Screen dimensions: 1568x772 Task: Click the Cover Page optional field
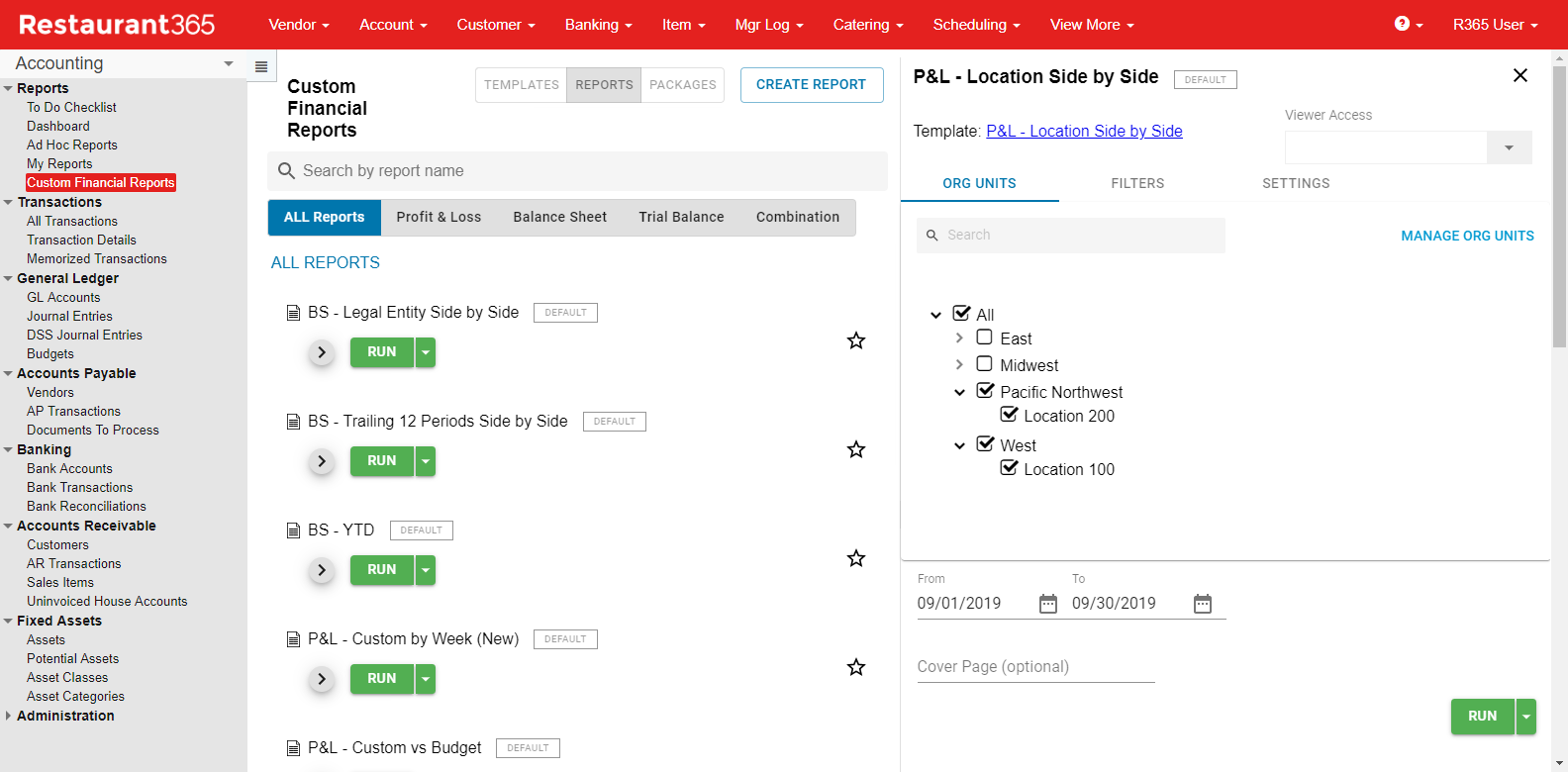click(x=1035, y=667)
